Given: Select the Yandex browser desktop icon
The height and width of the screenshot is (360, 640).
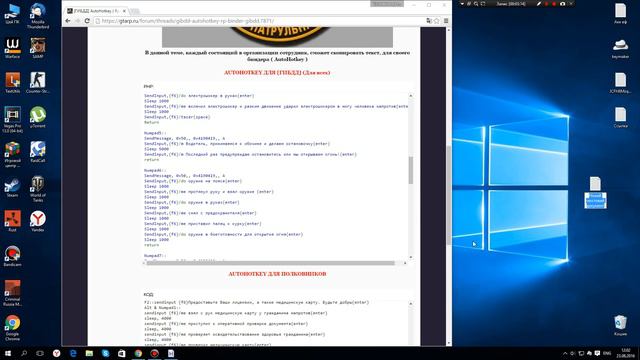Looking at the screenshot, I should point(38,222).
